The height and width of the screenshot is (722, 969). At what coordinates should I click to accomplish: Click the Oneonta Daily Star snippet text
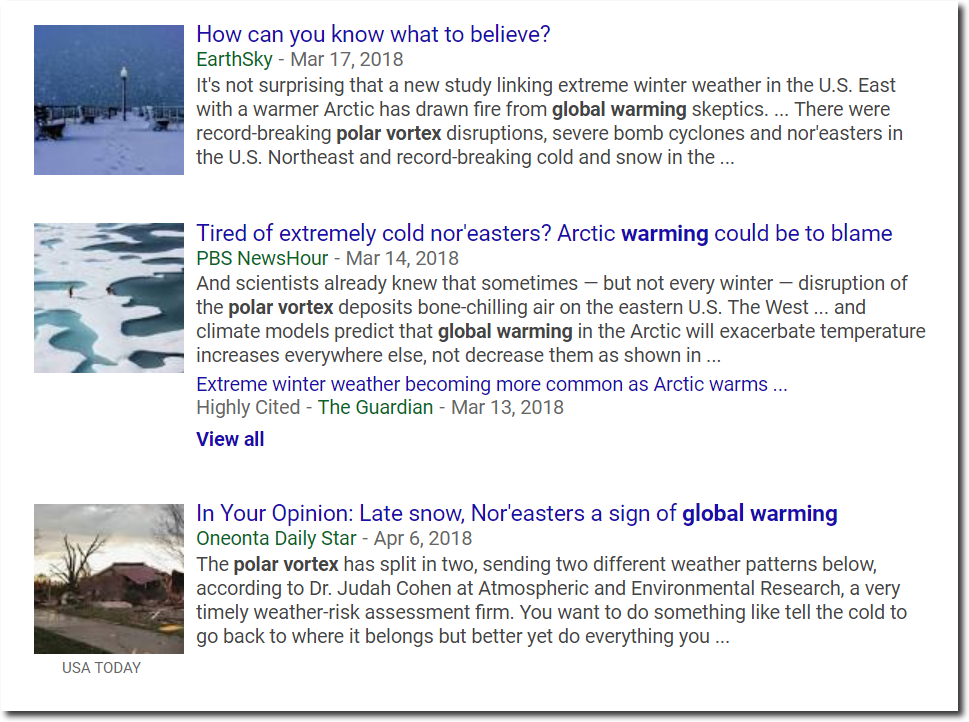point(551,600)
